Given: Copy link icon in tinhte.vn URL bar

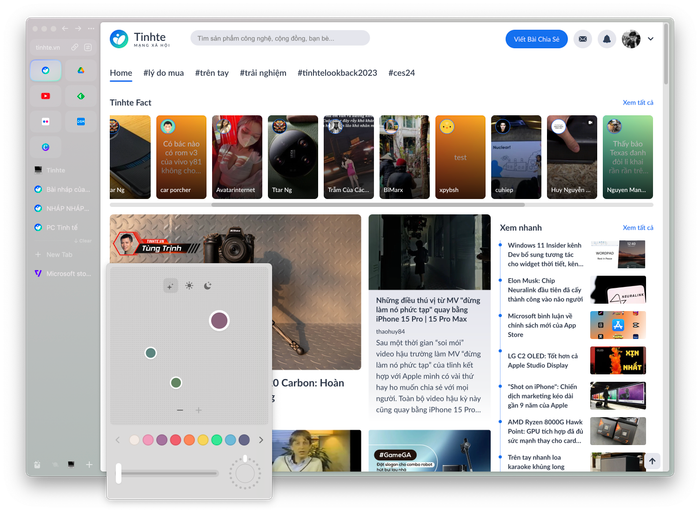Looking at the screenshot, I should [x=75, y=47].
